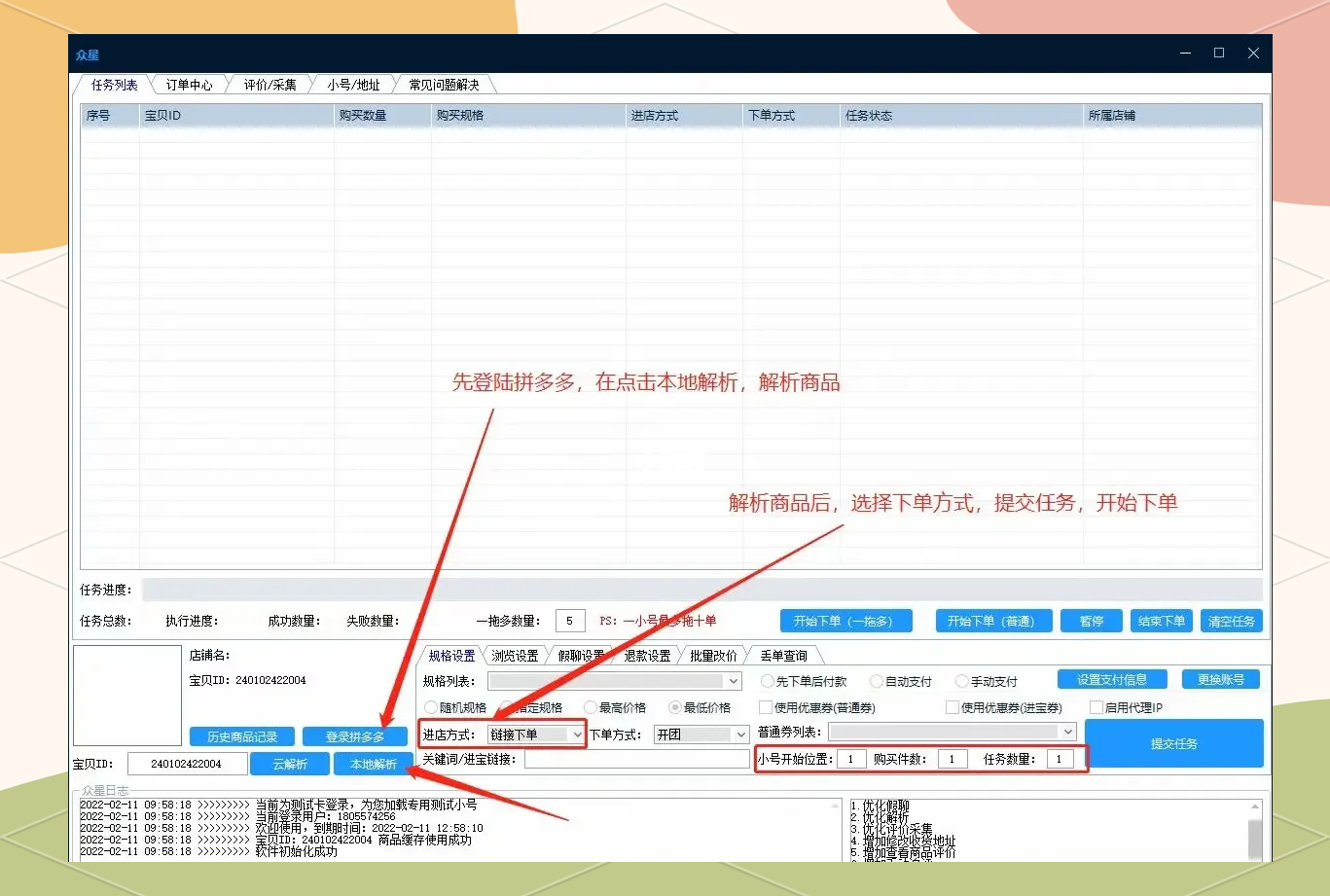Switch to the 任务列表 tab

tap(114, 85)
